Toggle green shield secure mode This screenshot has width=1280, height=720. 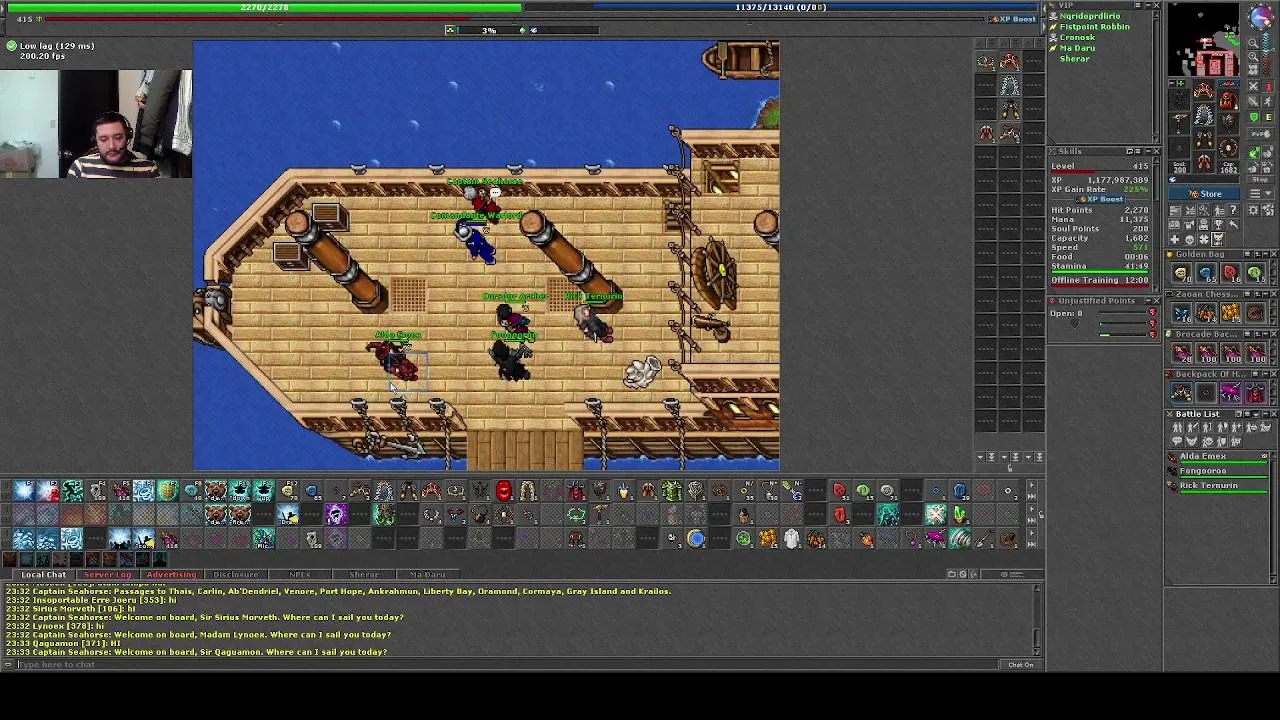[x=1254, y=117]
